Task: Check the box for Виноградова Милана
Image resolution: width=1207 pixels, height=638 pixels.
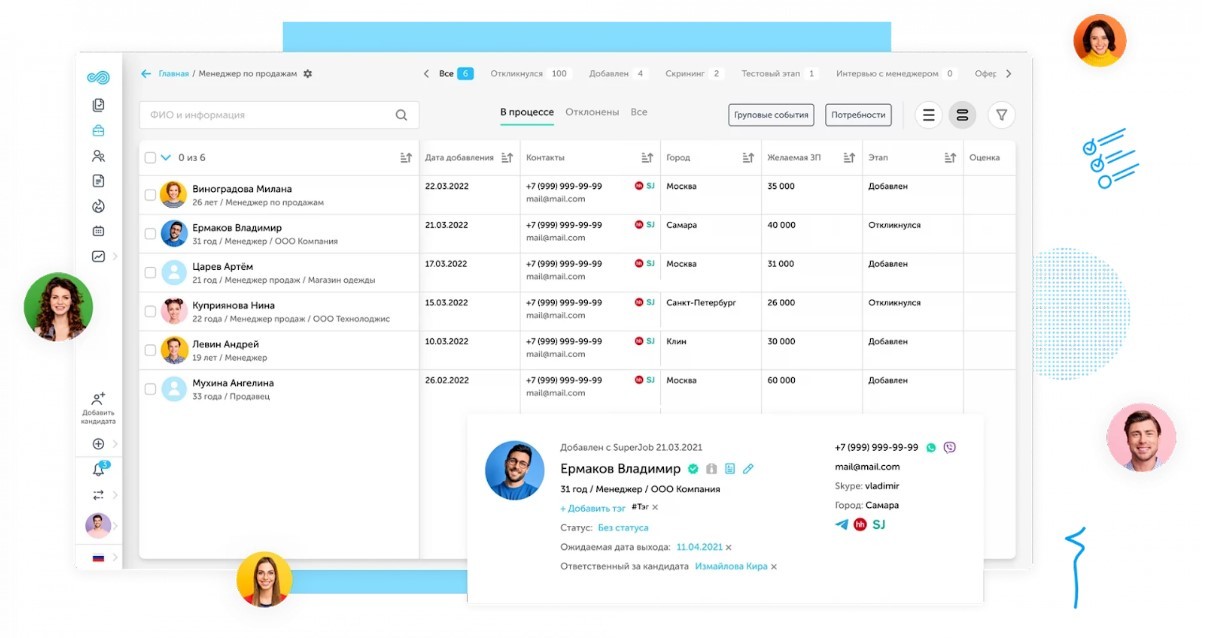Action: [x=150, y=195]
